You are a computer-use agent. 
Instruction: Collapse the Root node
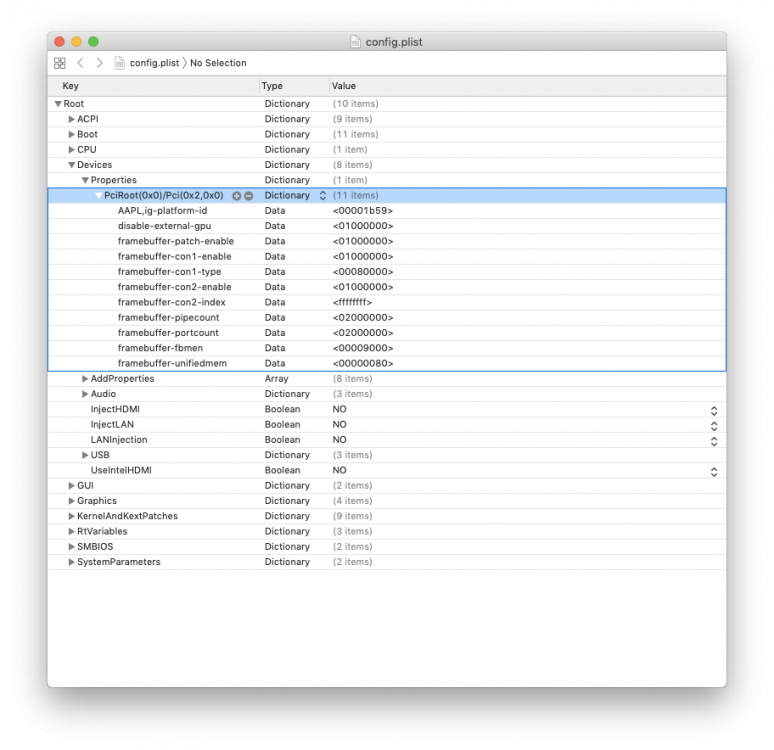tap(58, 104)
